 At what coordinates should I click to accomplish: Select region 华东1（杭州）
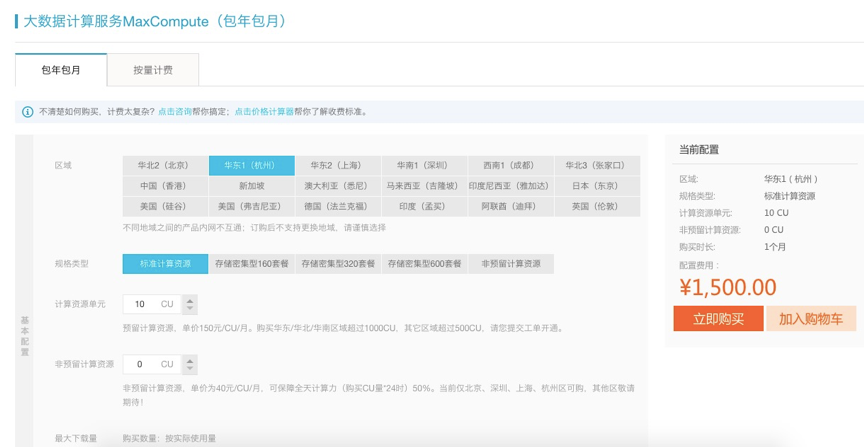pyautogui.click(x=251, y=165)
